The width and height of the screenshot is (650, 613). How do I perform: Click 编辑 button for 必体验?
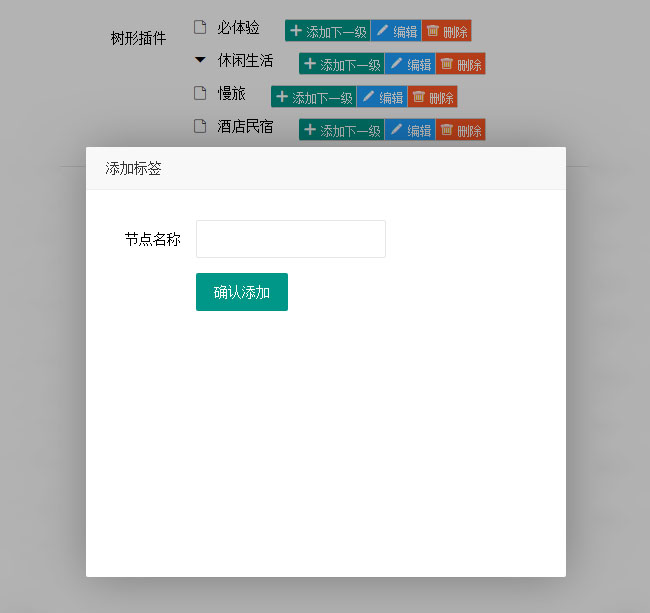click(396, 31)
